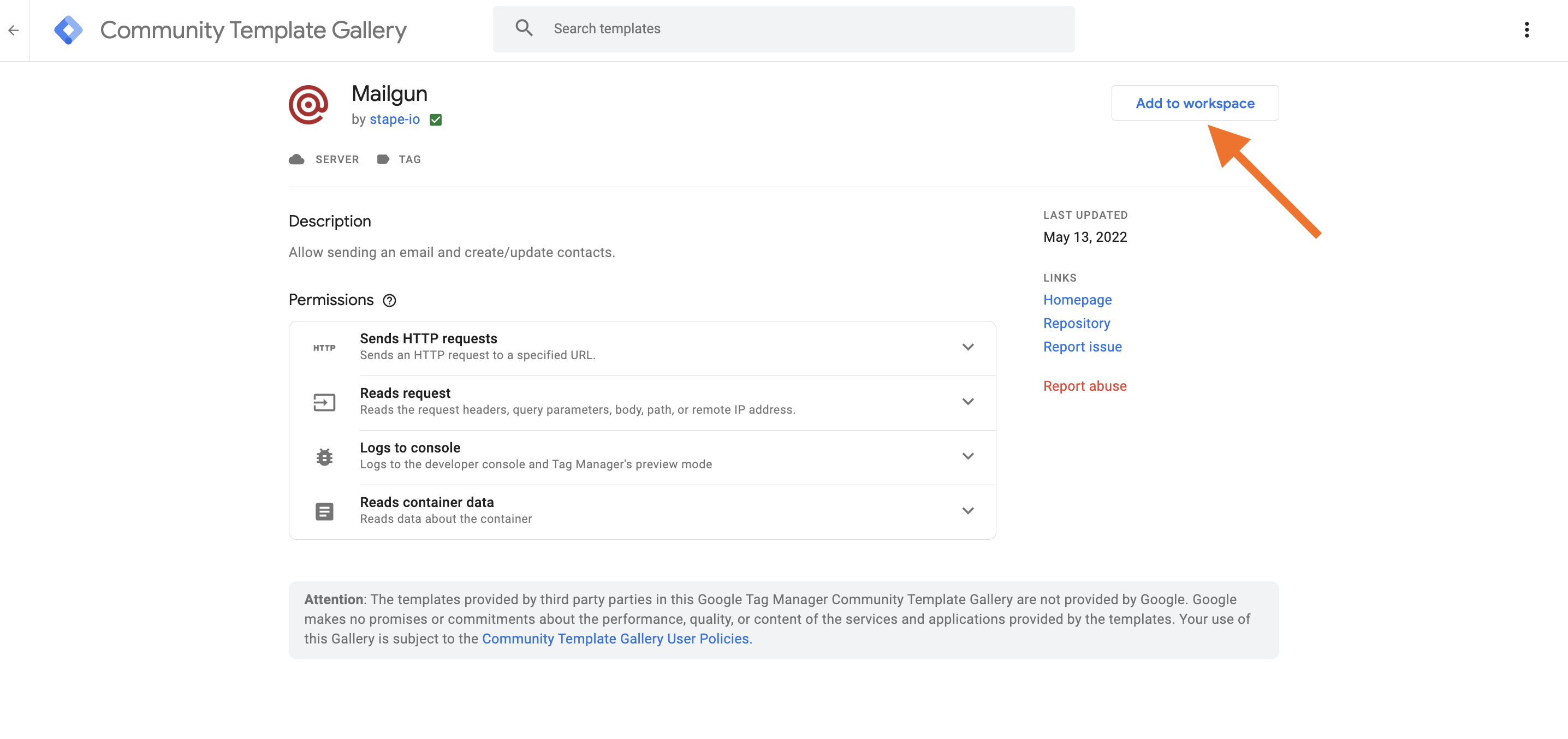
Task: Click the 'Sends HTTP requests' title text
Action: (x=428, y=338)
